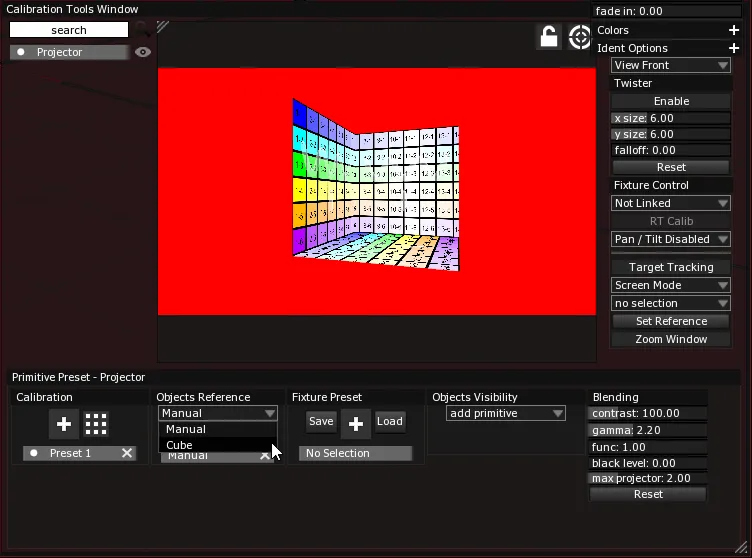The image size is (752, 558).
Task: Open the calibration grid dots icon
Action: pos(96,424)
